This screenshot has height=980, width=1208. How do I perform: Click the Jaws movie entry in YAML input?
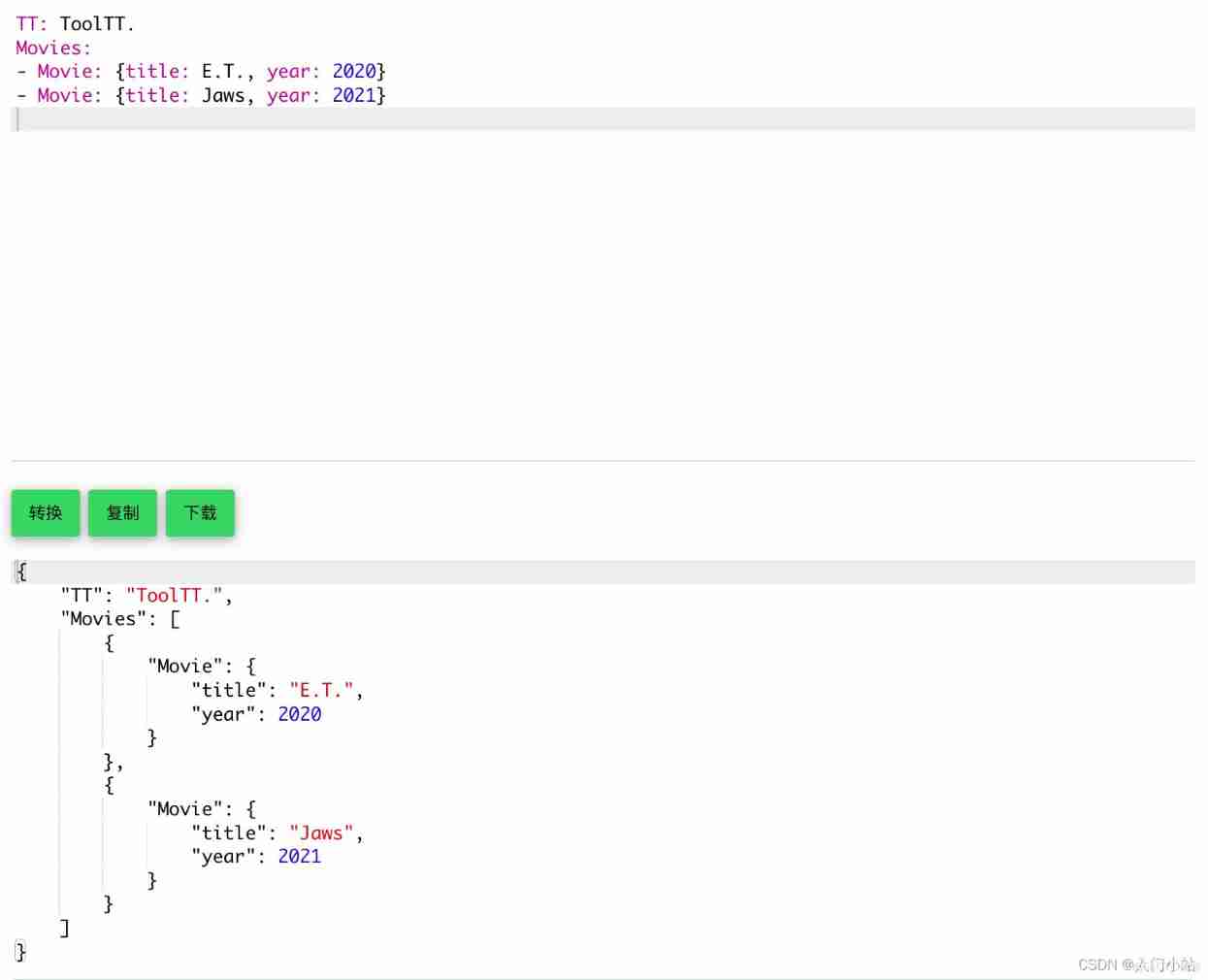223,95
